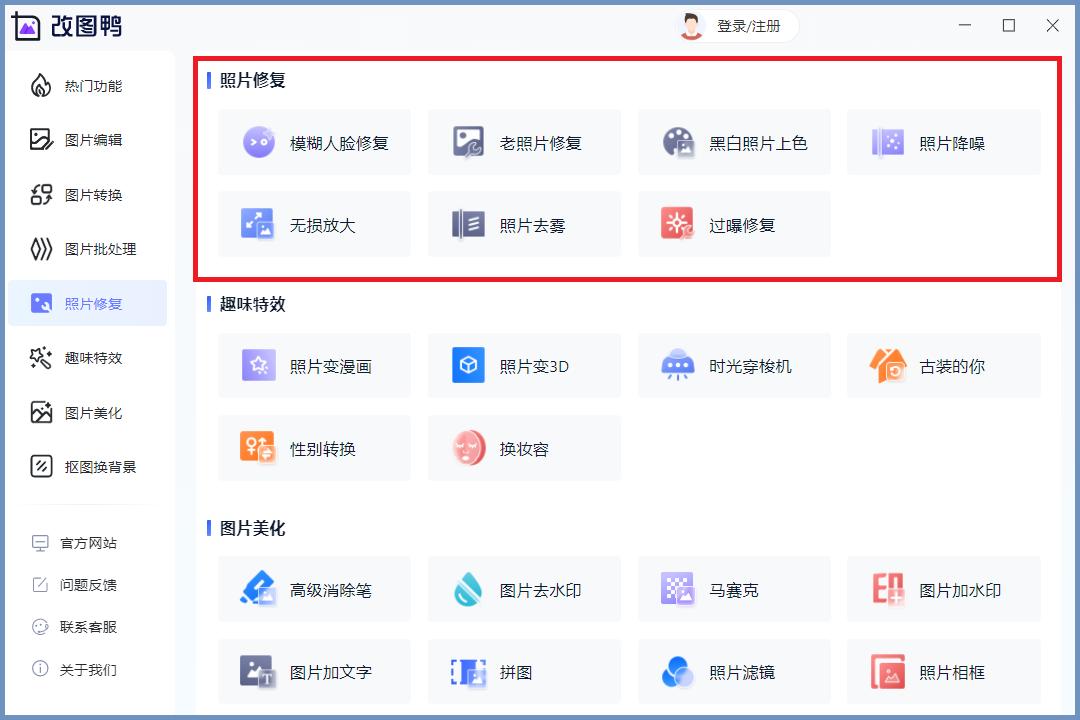Open the 照片降噪 denoise tool
The image size is (1080, 720).
[944, 142]
